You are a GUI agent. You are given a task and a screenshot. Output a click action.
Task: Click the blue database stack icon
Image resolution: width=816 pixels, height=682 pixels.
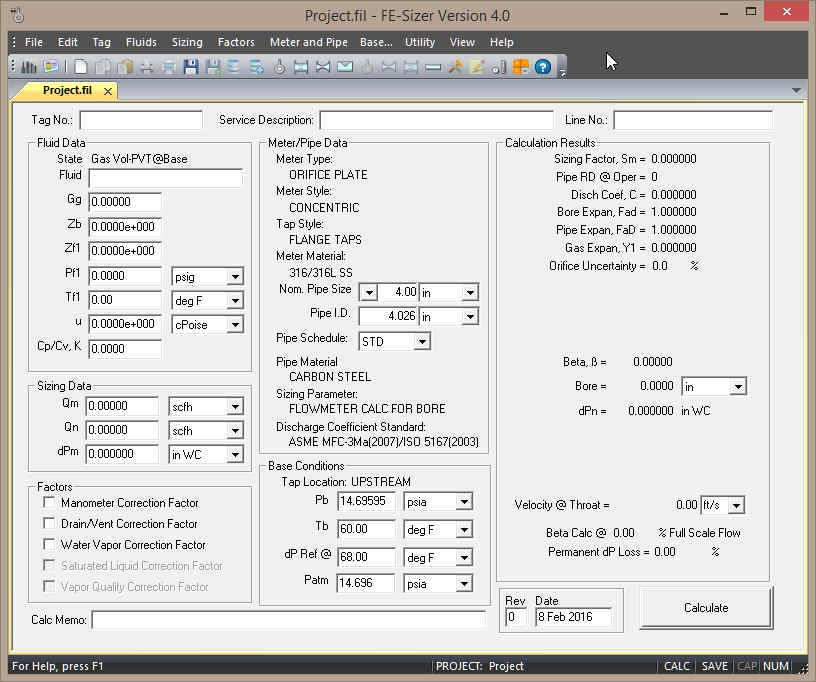click(234, 67)
